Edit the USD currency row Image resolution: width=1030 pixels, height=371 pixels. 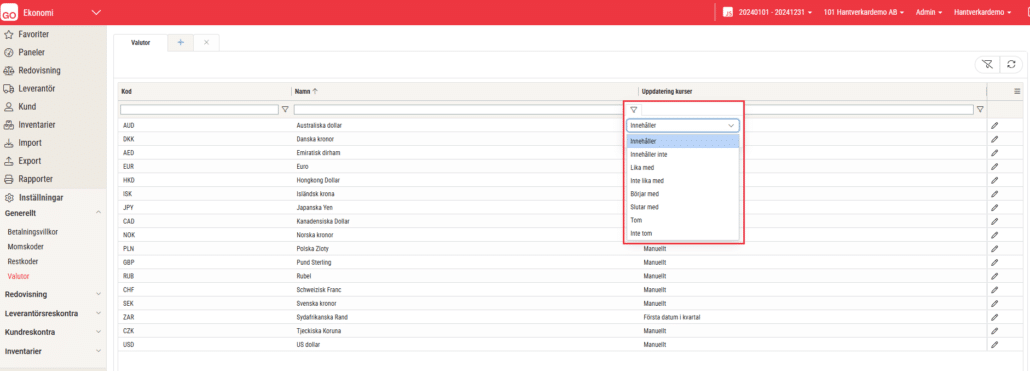(x=994, y=344)
